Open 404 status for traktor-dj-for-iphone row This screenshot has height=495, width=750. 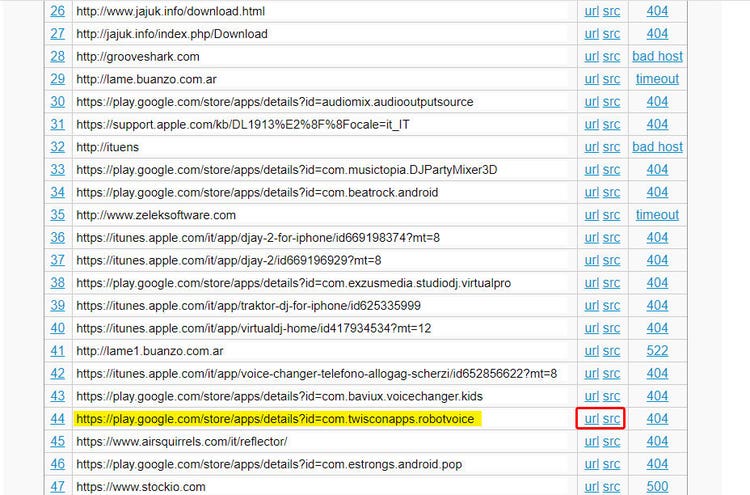coord(657,306)
